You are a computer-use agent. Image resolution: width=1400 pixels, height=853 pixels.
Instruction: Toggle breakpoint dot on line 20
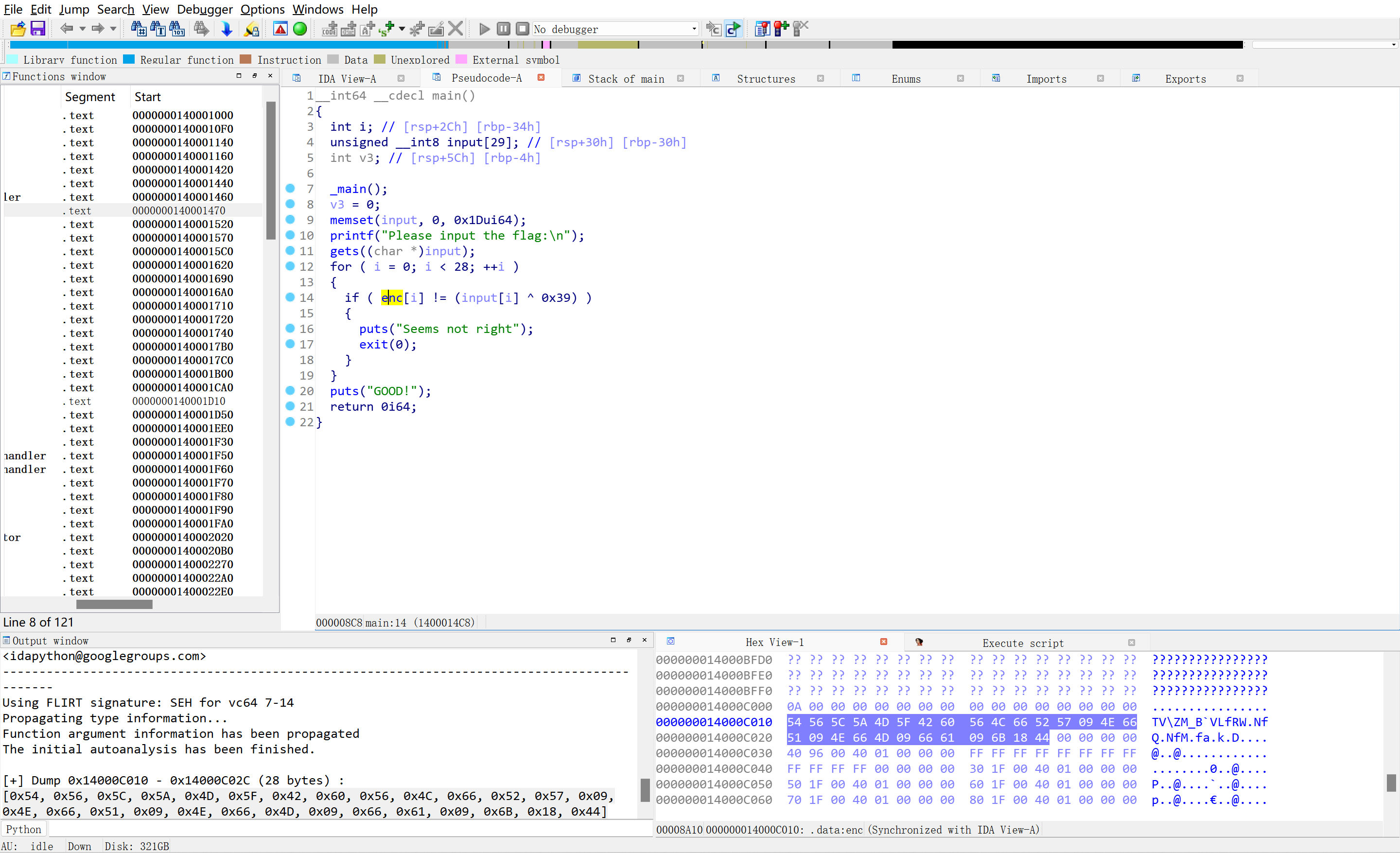(x=290, y=391)
